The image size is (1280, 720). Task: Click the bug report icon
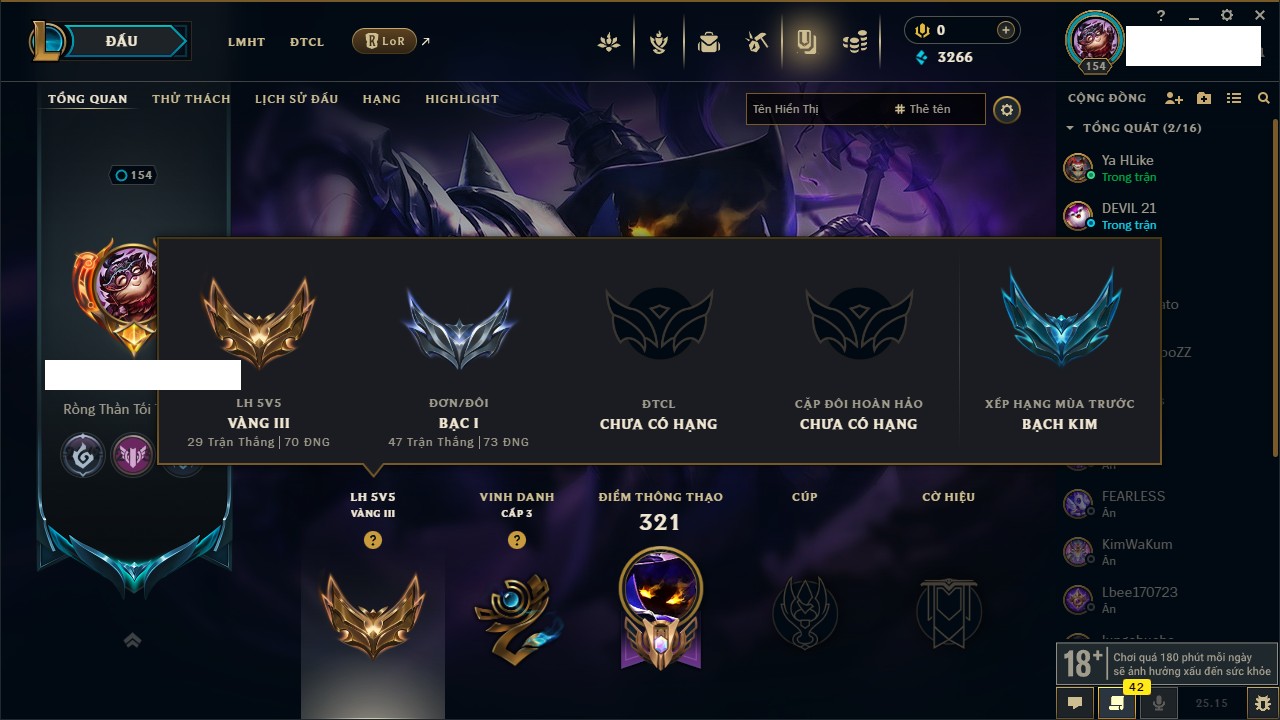tap(1263, 703)
